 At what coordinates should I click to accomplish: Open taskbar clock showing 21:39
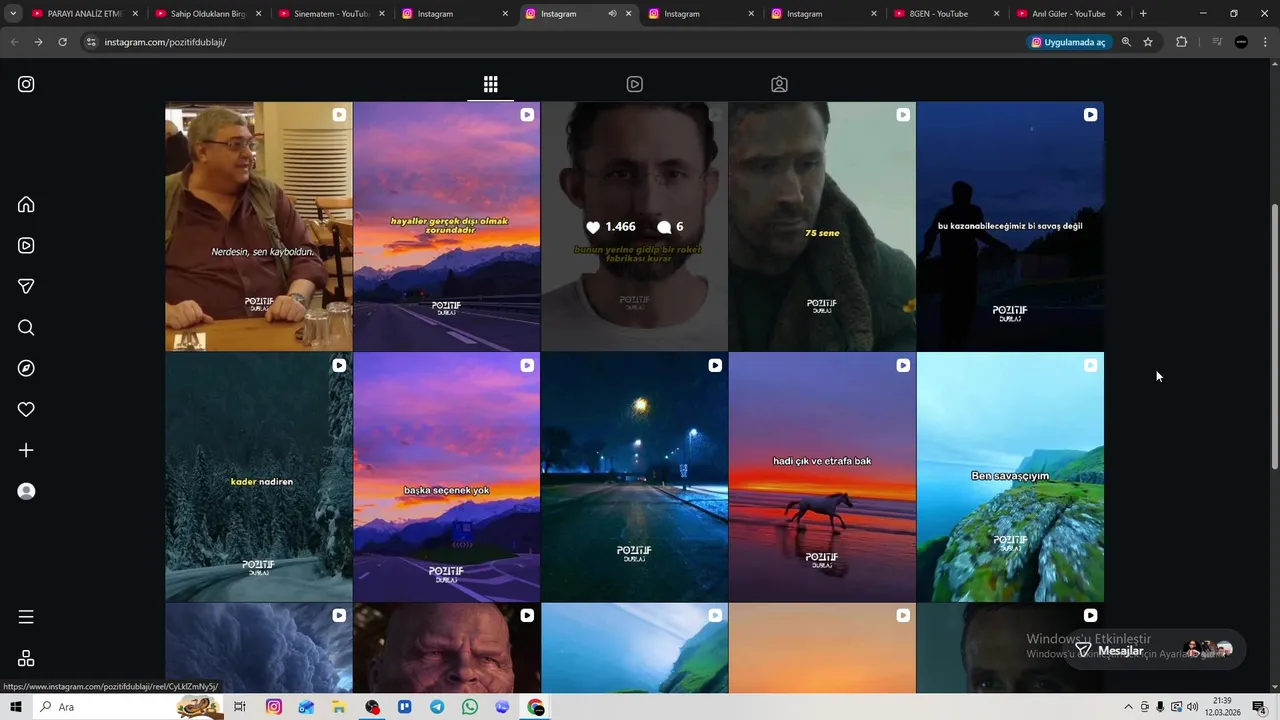point(1222,706)
